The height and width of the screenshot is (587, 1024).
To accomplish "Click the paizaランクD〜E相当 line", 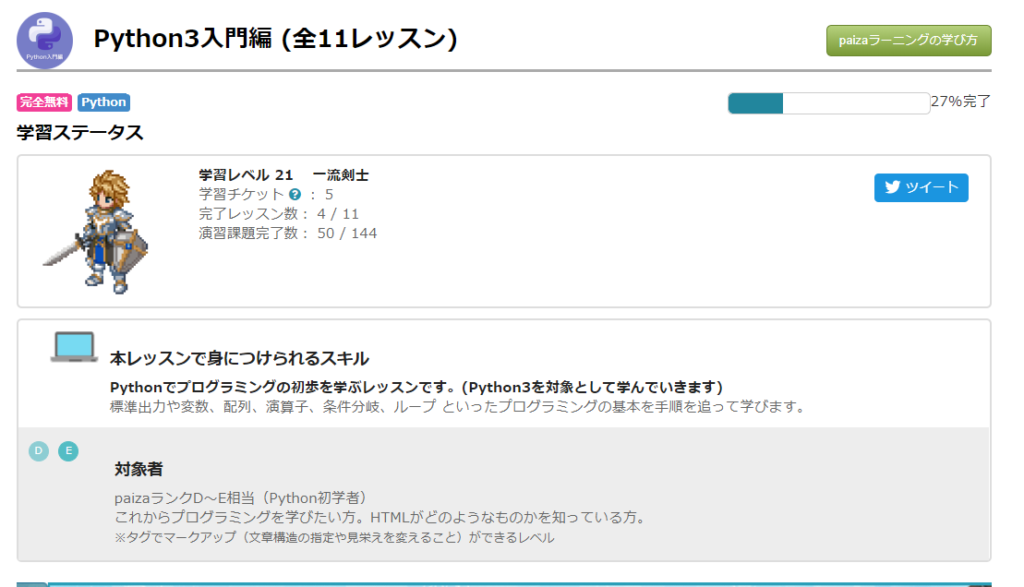I will pyautogui.click(x=240, y=498).
